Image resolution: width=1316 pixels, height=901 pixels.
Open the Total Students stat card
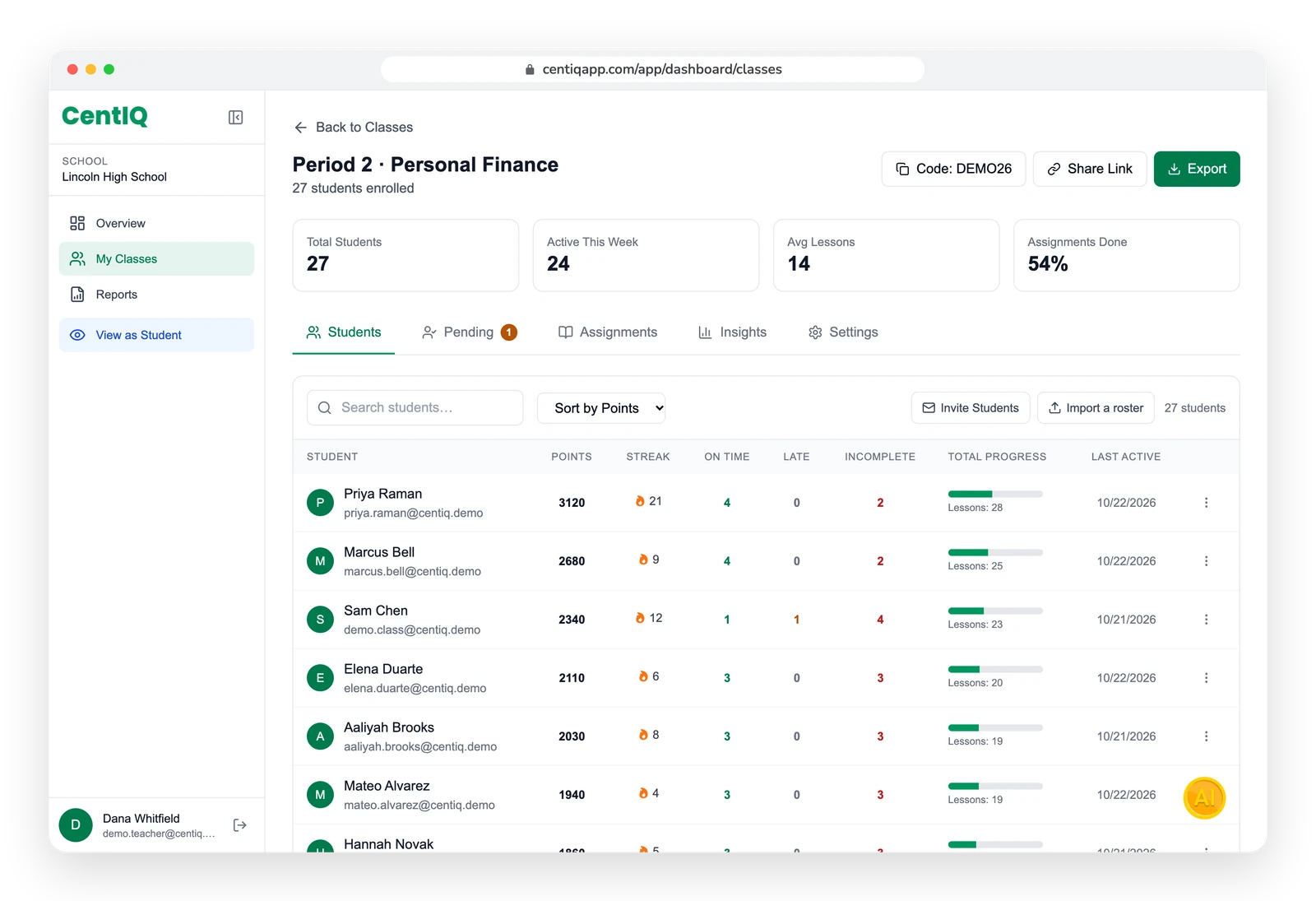[405, 255]
